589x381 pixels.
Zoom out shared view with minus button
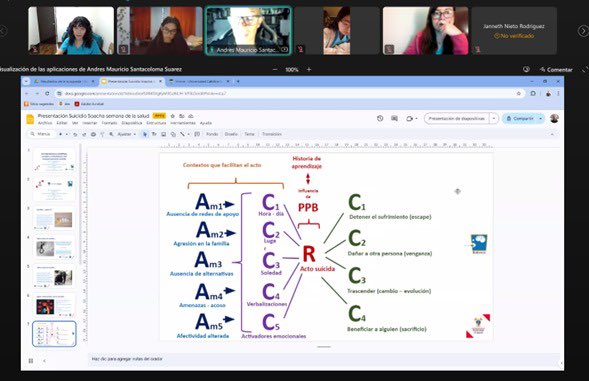[x=275, y=70]
